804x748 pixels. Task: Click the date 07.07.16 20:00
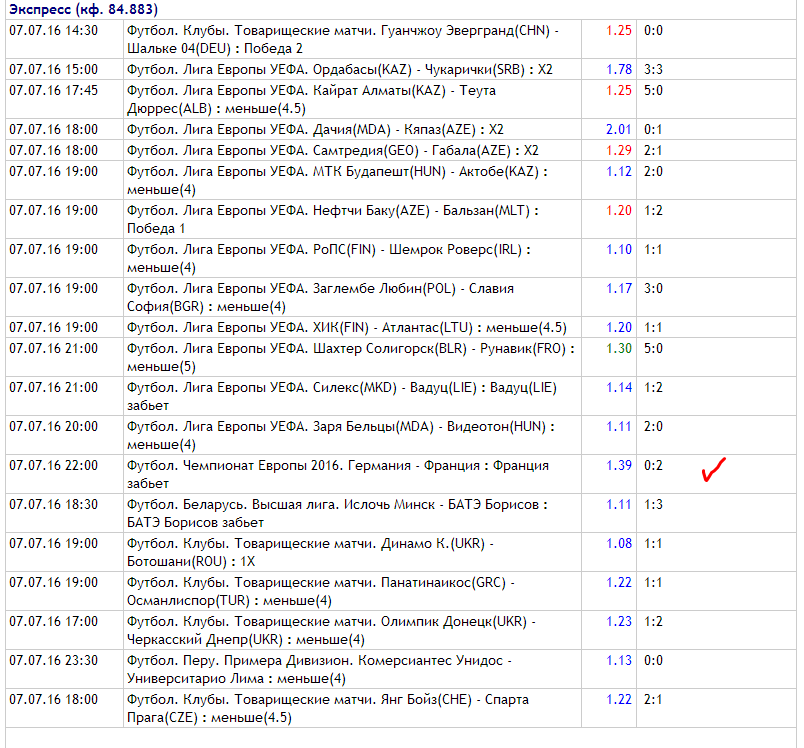coord(53,426)
